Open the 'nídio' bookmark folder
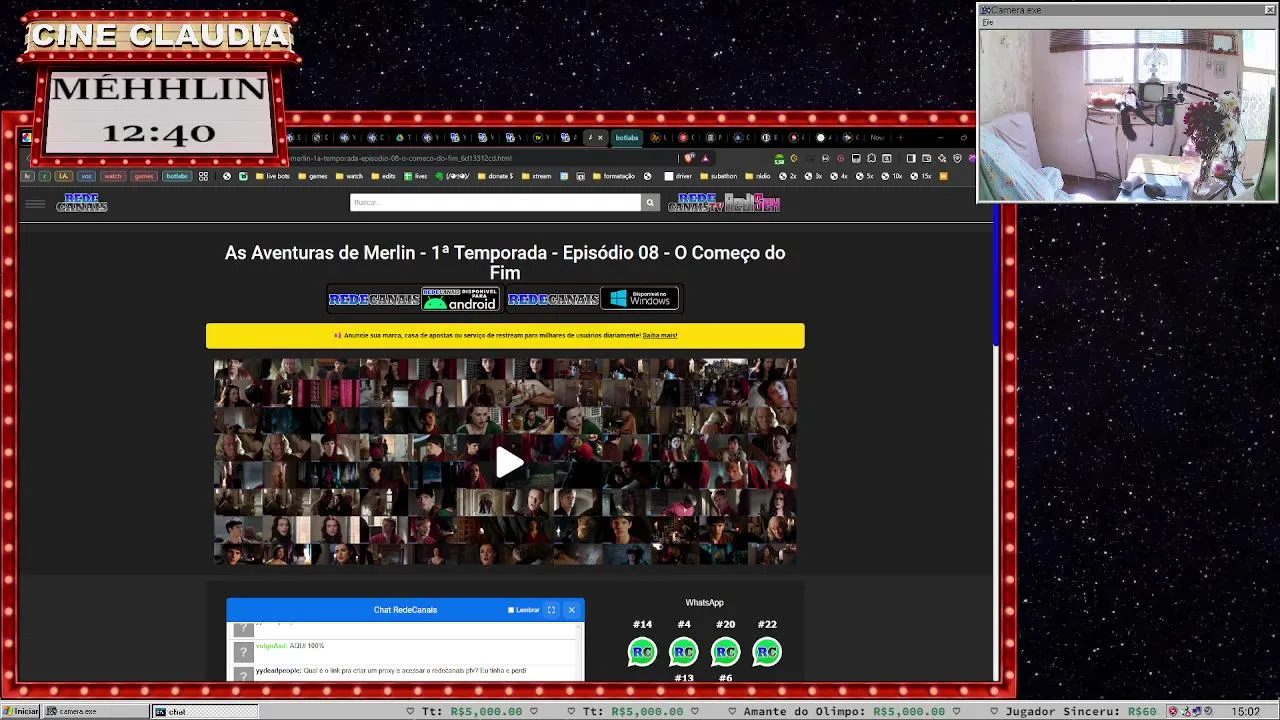This screenshot has height=720, width=1280. click(x=758, y=176)
